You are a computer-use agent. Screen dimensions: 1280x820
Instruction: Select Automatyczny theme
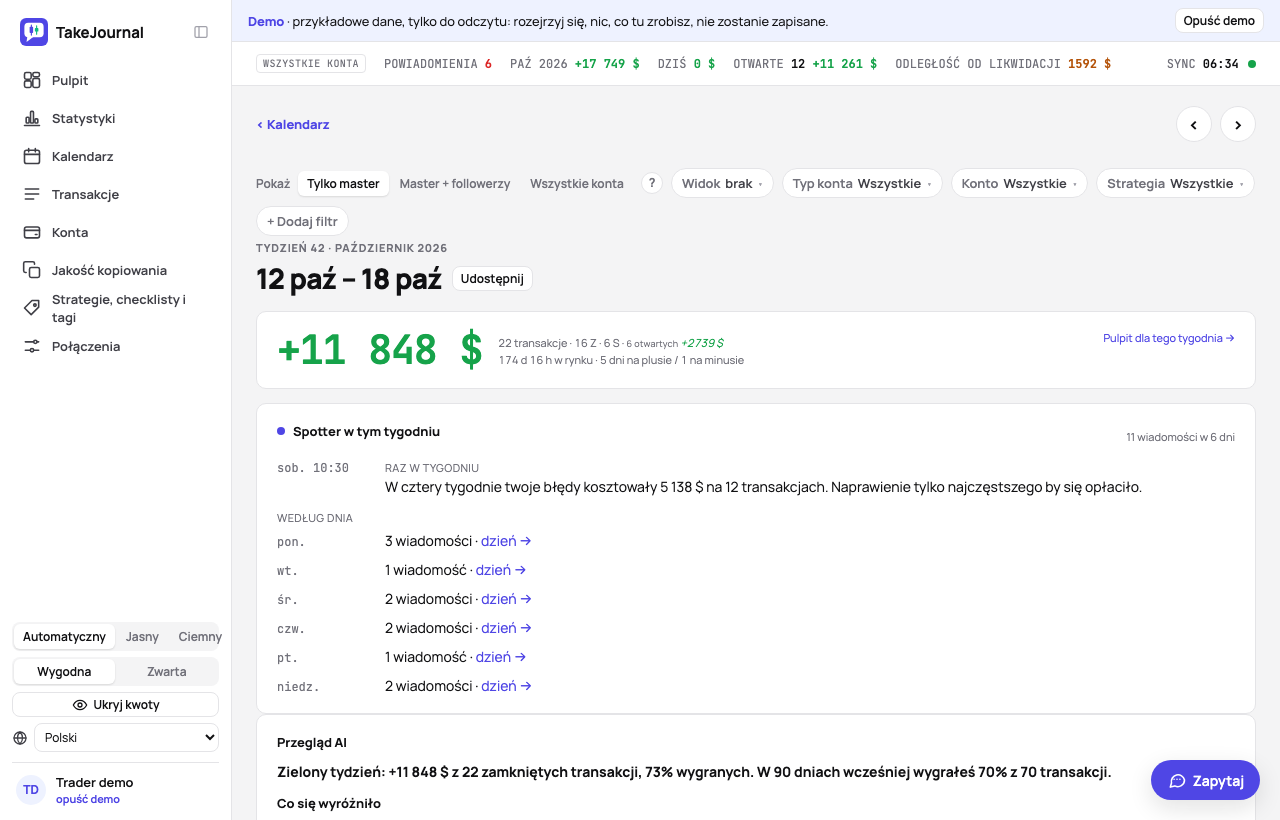tap(64, 637)
